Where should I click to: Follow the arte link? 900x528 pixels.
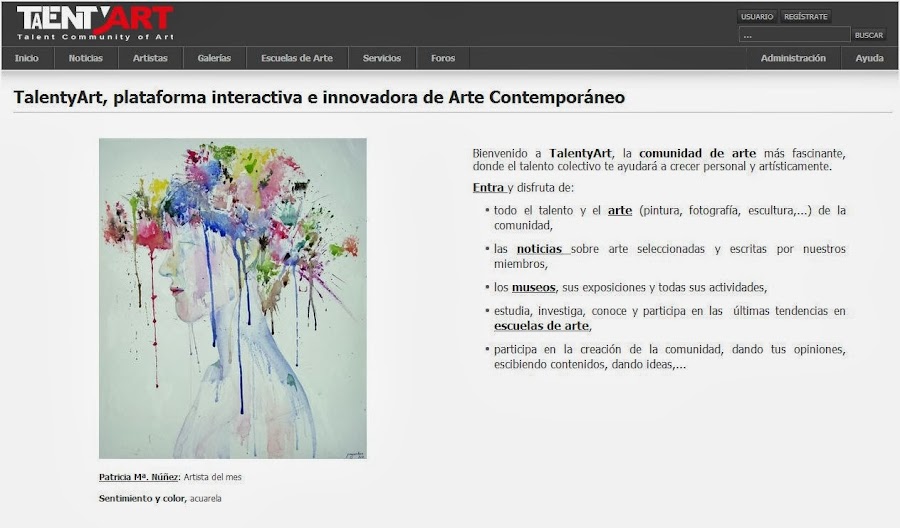(x=620, y=211)
